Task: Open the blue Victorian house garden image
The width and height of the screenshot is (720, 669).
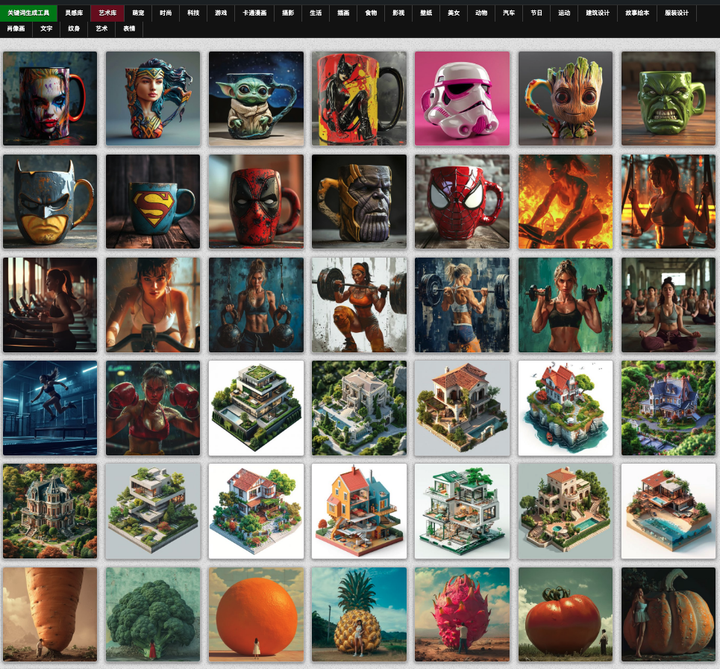Action: [x=668, y=408]
